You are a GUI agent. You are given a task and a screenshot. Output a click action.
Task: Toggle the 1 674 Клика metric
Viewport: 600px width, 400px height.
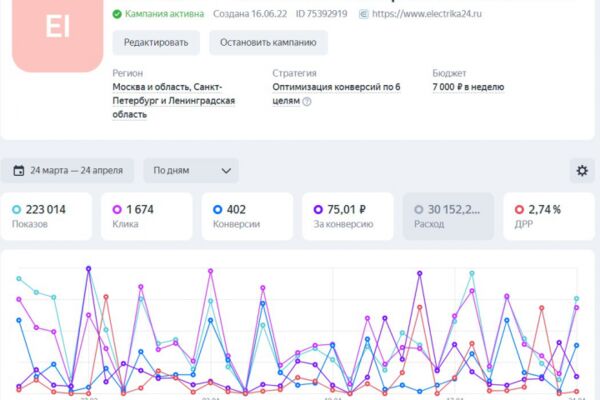click(x=147, y=216)
